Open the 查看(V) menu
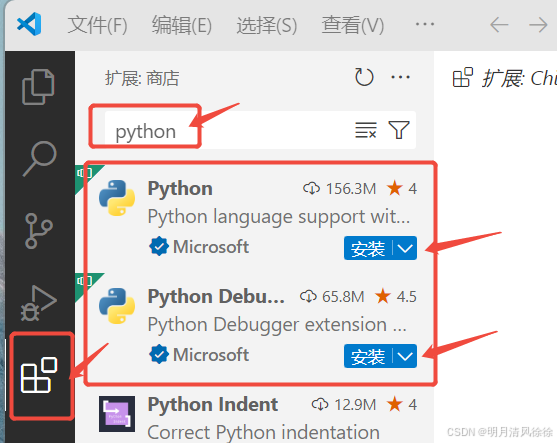This screenshot has width=557, height=443. click(353, 25)
